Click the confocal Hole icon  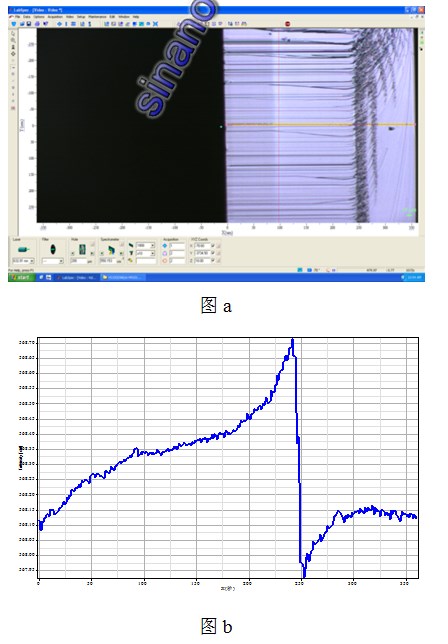[x=82, y=249]
